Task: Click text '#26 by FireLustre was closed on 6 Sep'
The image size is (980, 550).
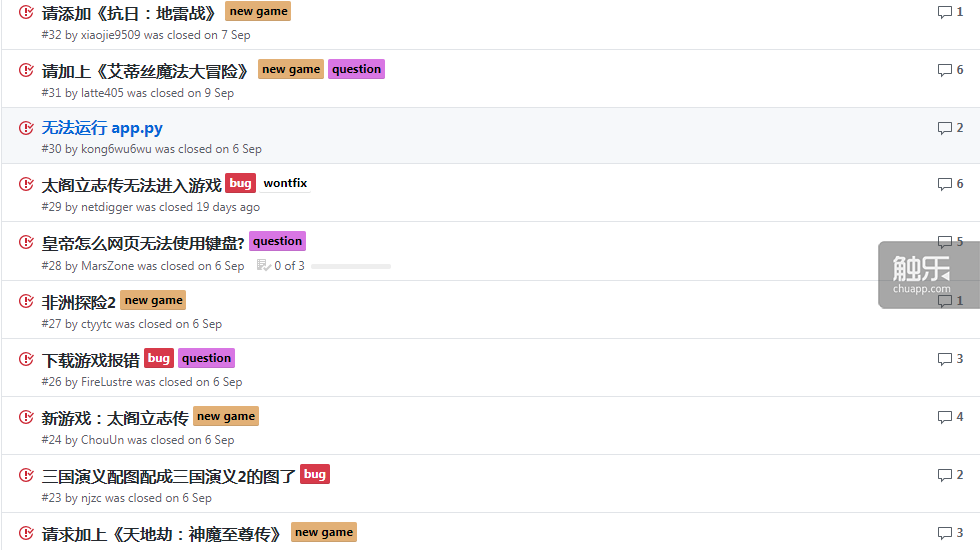Action: [142, 382]
